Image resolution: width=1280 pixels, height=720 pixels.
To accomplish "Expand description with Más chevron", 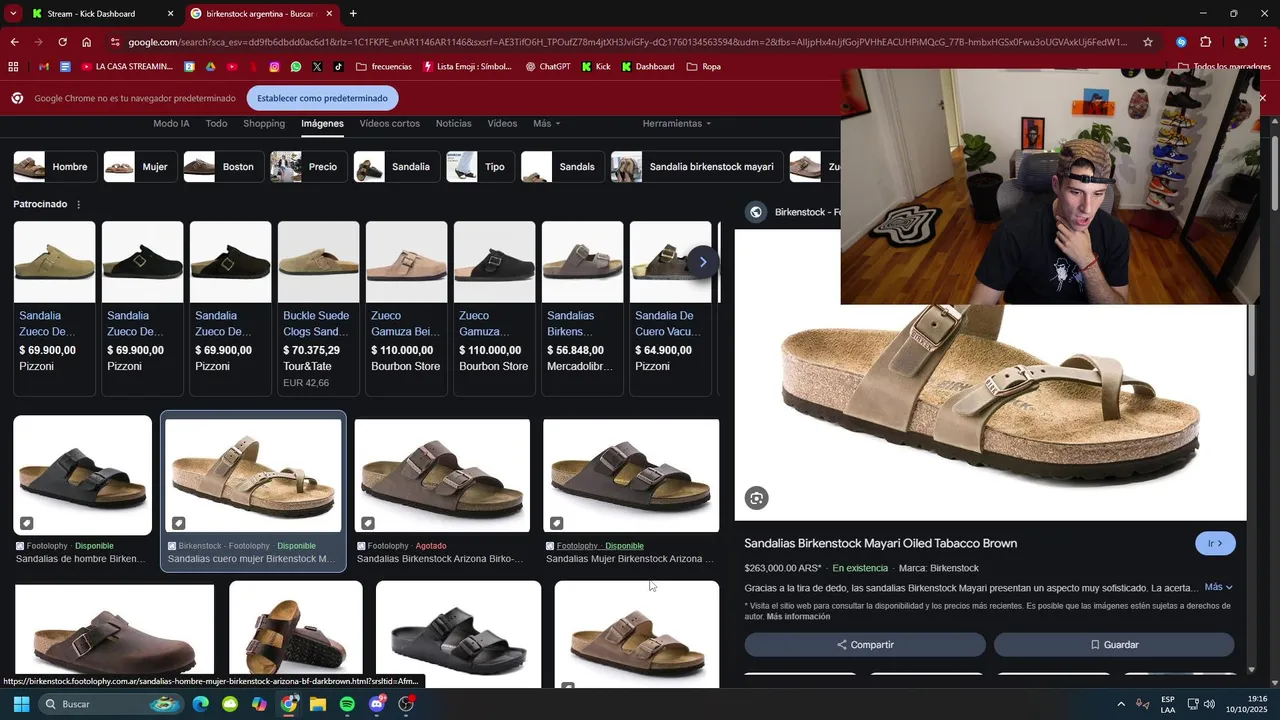I will pos(1219,587).
